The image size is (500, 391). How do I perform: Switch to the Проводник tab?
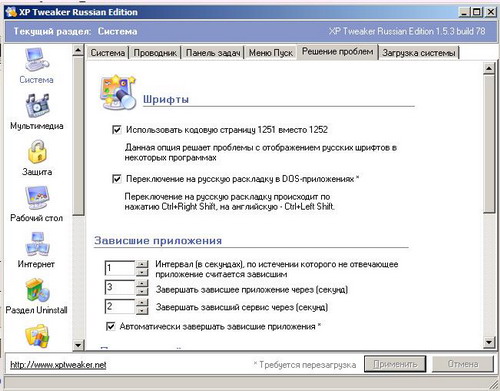click(x=155, y=53)
